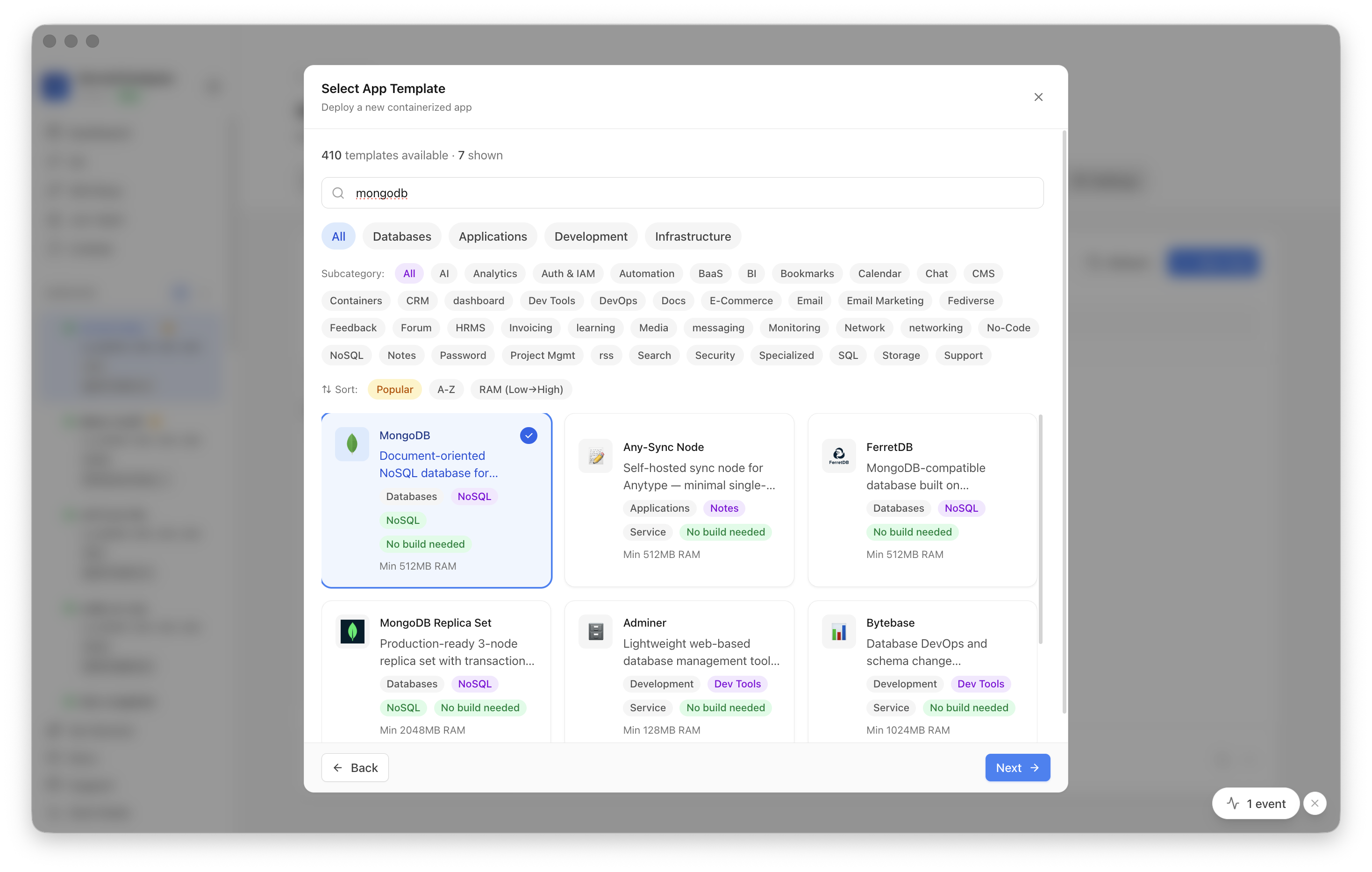The width and height of the screenshot is (1372, 872).
Task: Sort by RAM Low to High
Action: tap(521, 389)
